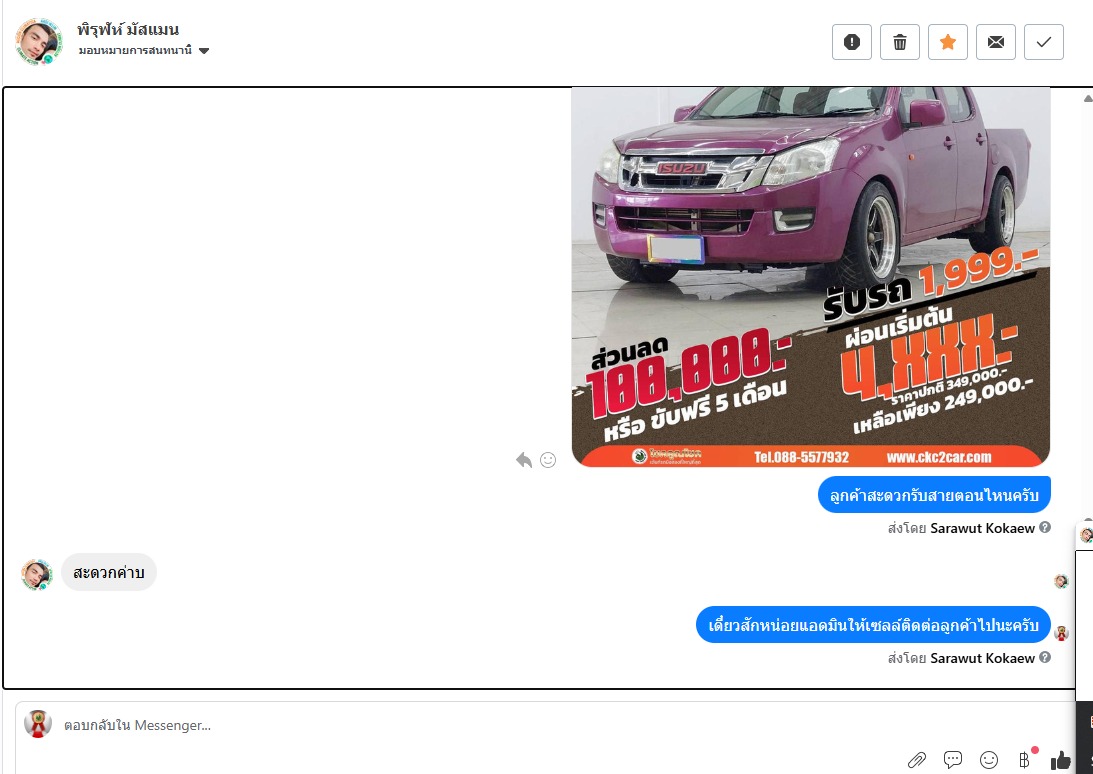This screenshot has height=774, width=1093.
Task: Click sender name Sarawut Kokaew under first message
Action: pos(982,528)
